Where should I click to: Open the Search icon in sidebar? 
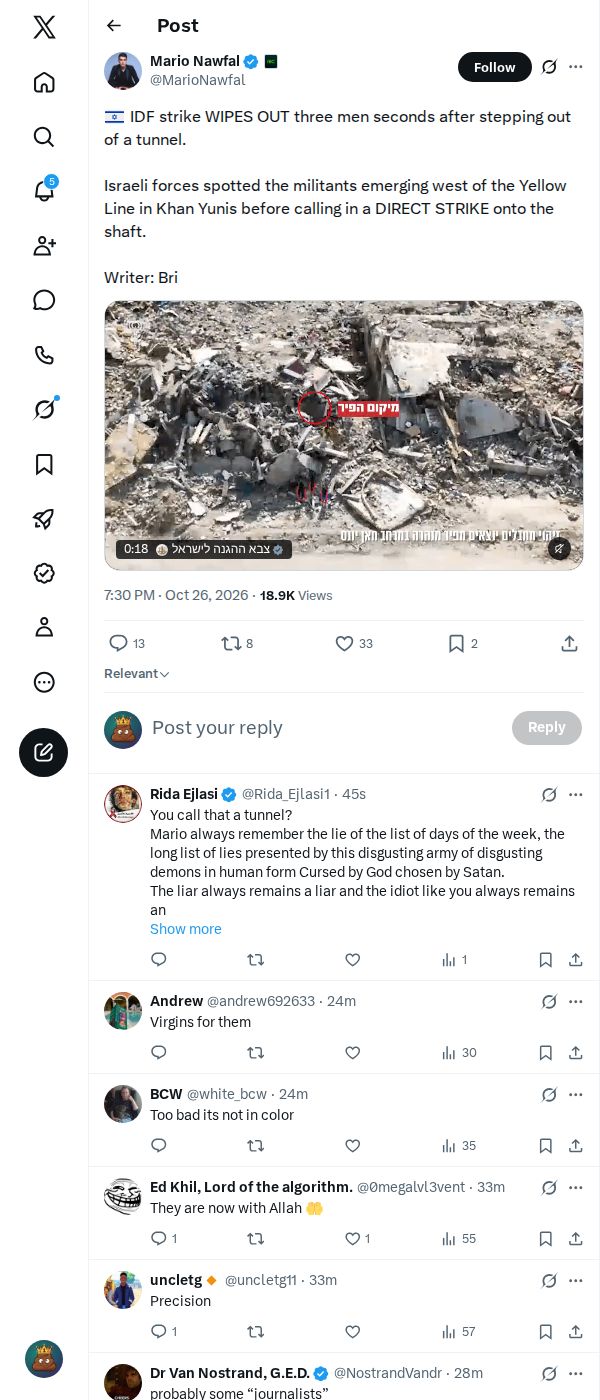pos(44,137)
